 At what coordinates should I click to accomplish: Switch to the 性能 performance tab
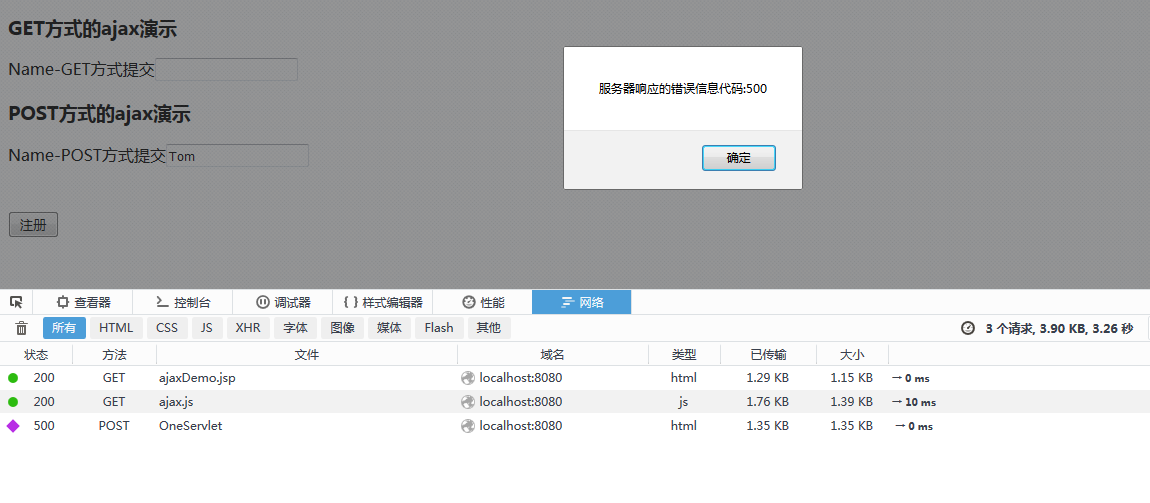pos(482,302)
